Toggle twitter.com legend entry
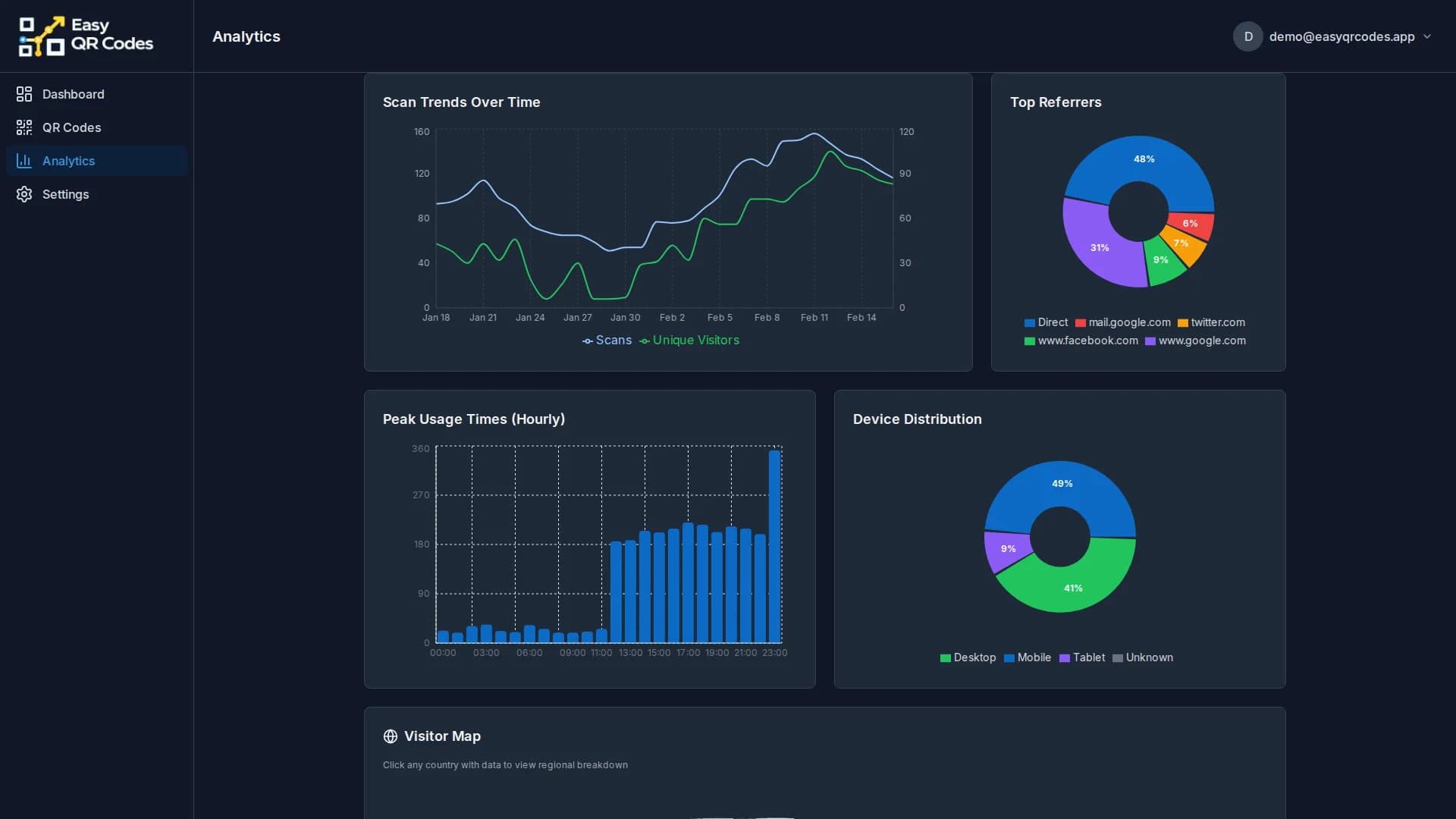The width and height of the screenshot is (1456, 819). click(1211, 322)
